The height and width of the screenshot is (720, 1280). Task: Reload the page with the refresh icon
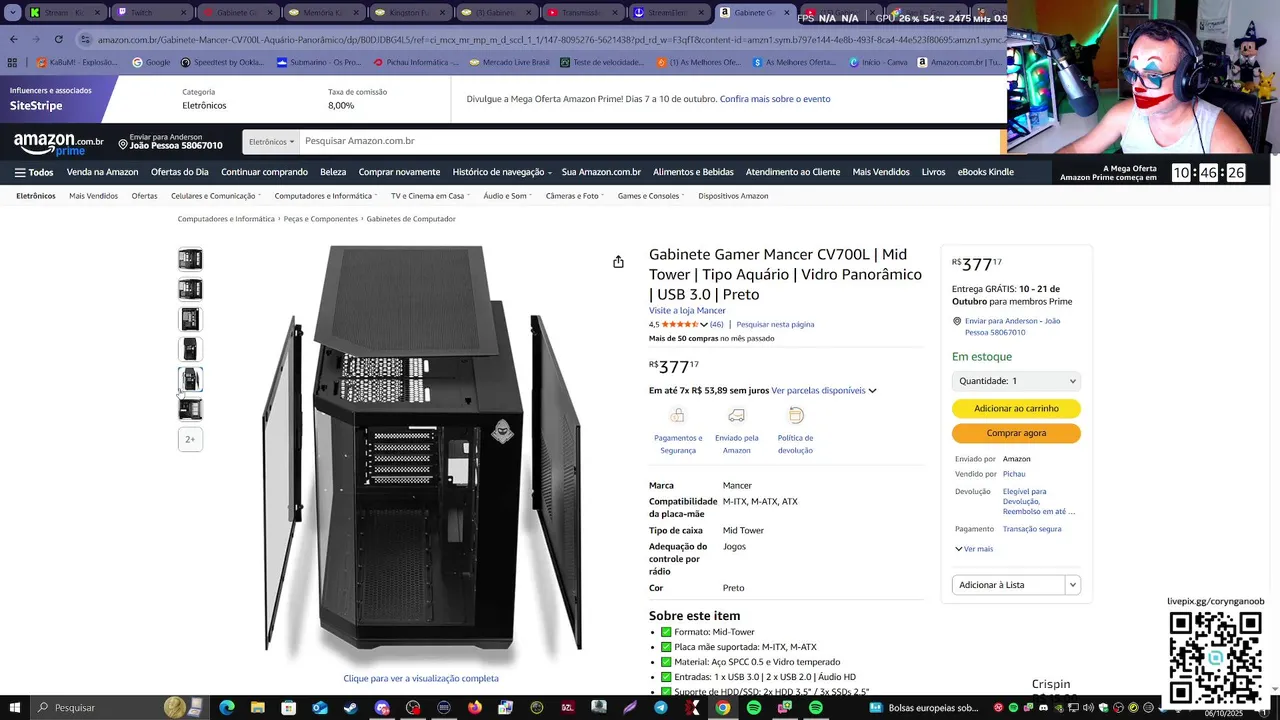(58, 39)
